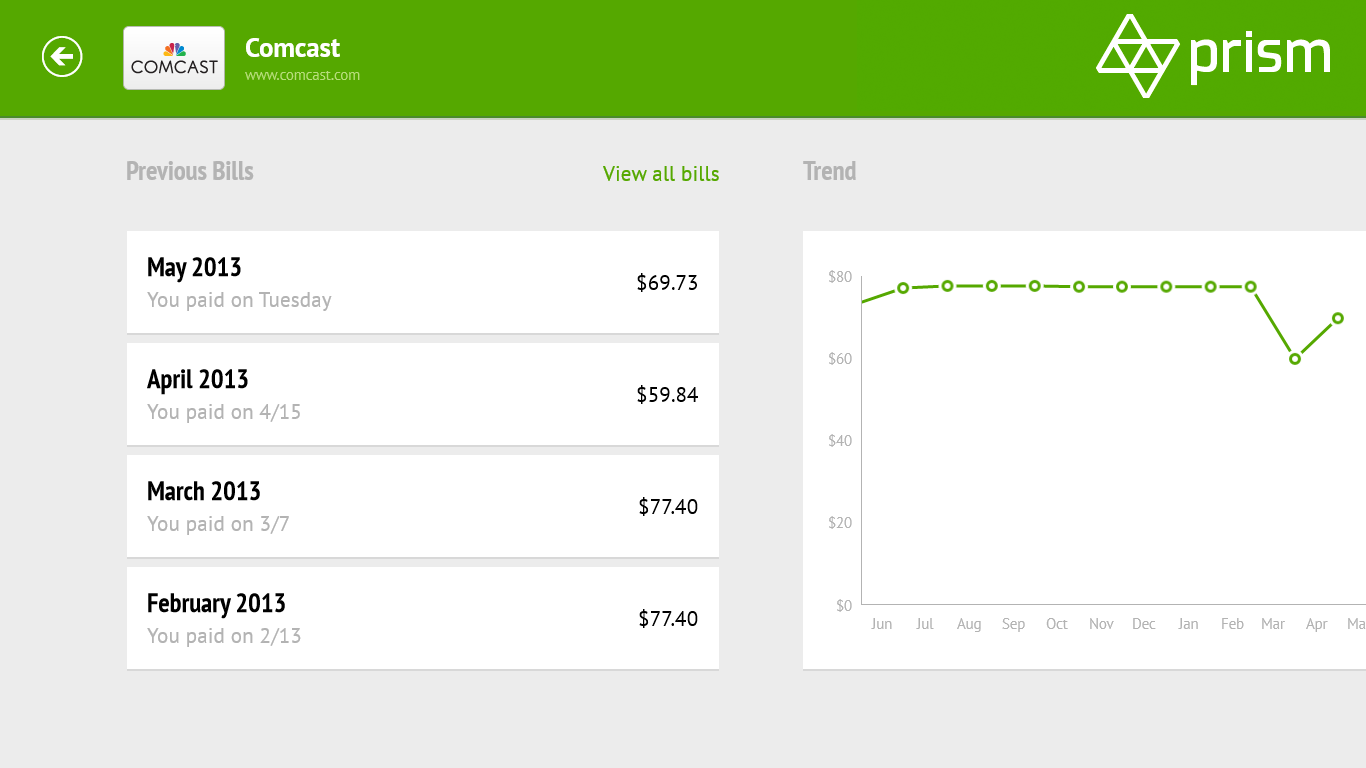Select the Jan trend data point

1166,287
